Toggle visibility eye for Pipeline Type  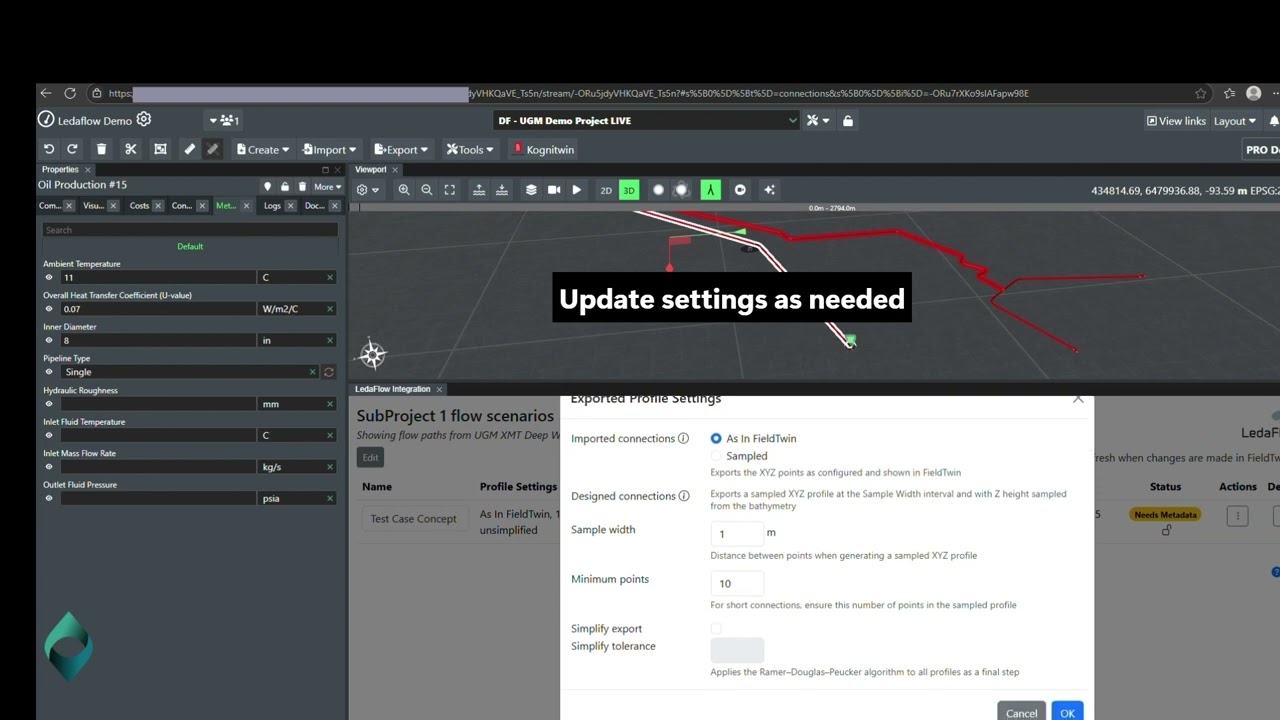point(49,372)
